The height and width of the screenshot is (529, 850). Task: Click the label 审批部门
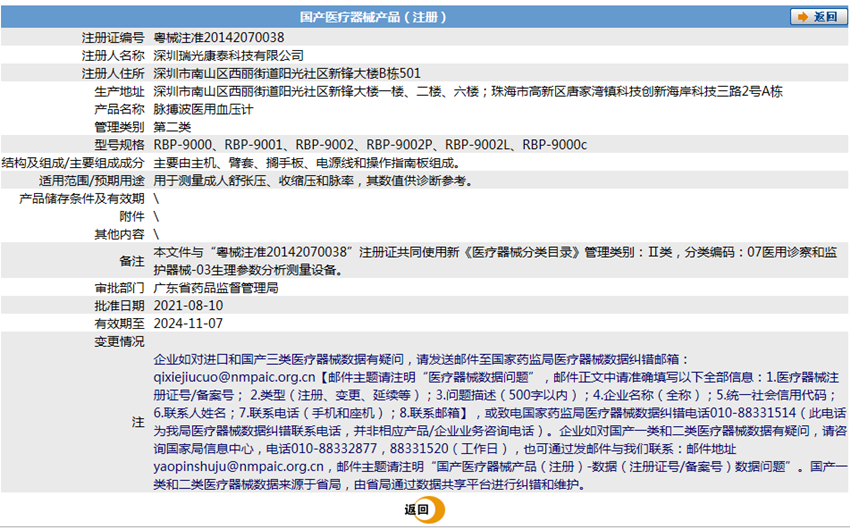(x=119, y=287)
